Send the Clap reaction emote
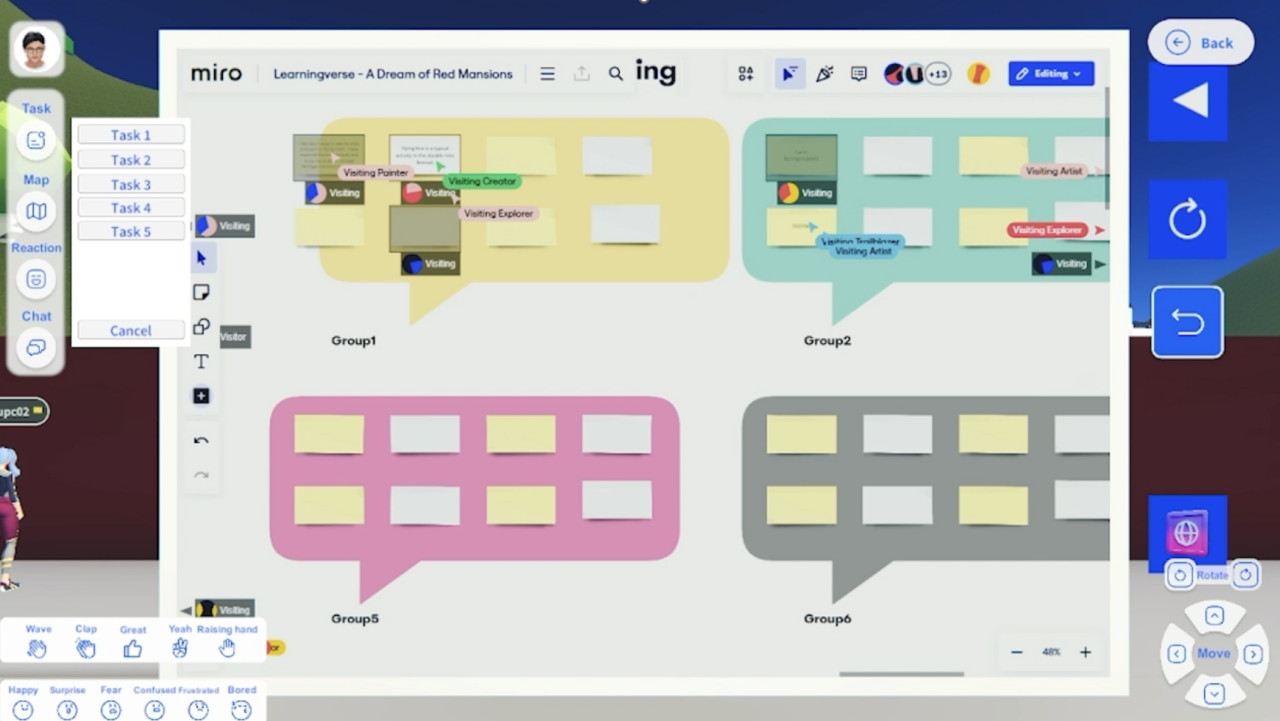Screen dimensions: 1280x721 tap(85, 648)
